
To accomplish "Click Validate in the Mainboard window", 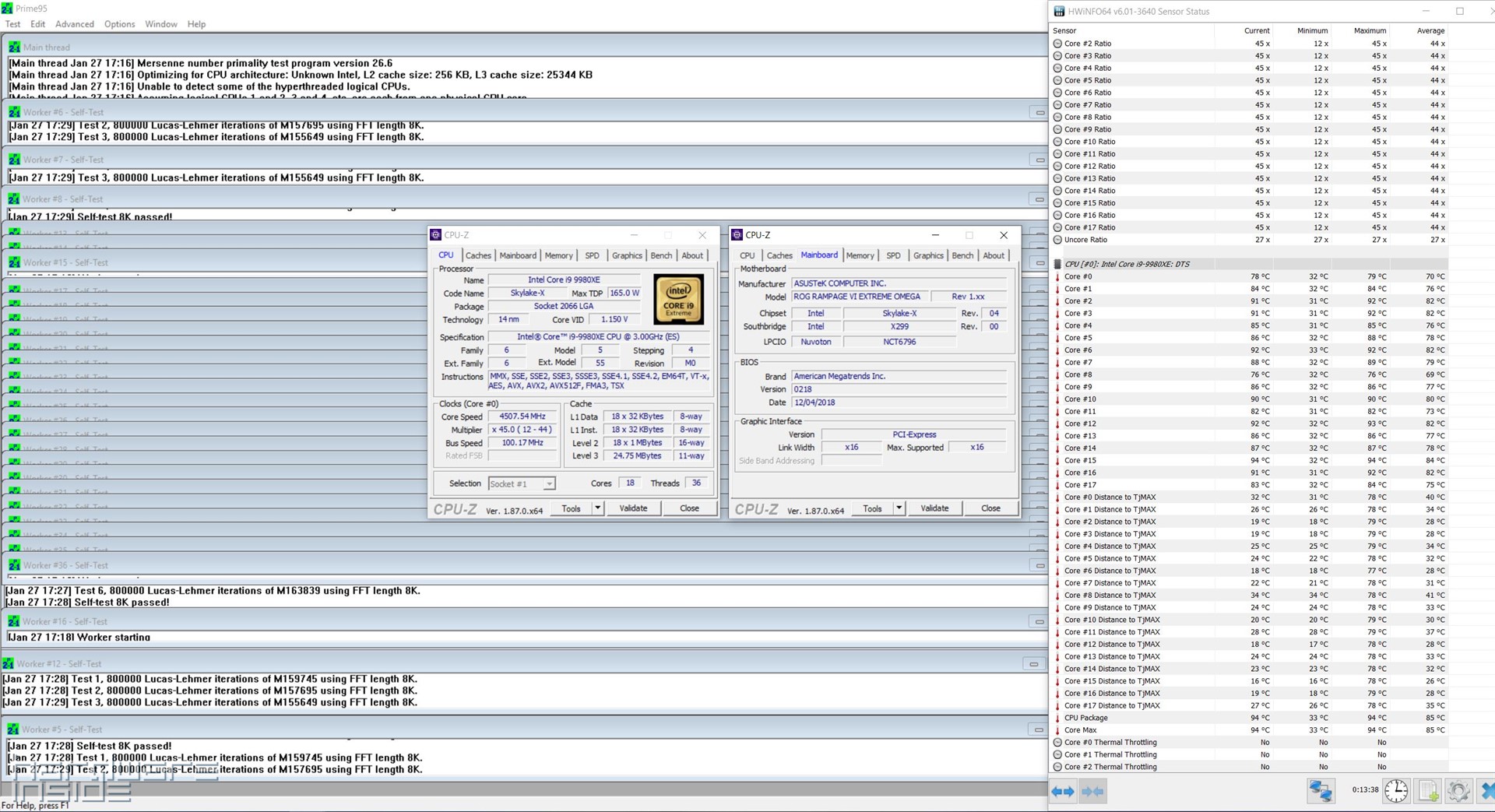I will click(934, 508).
